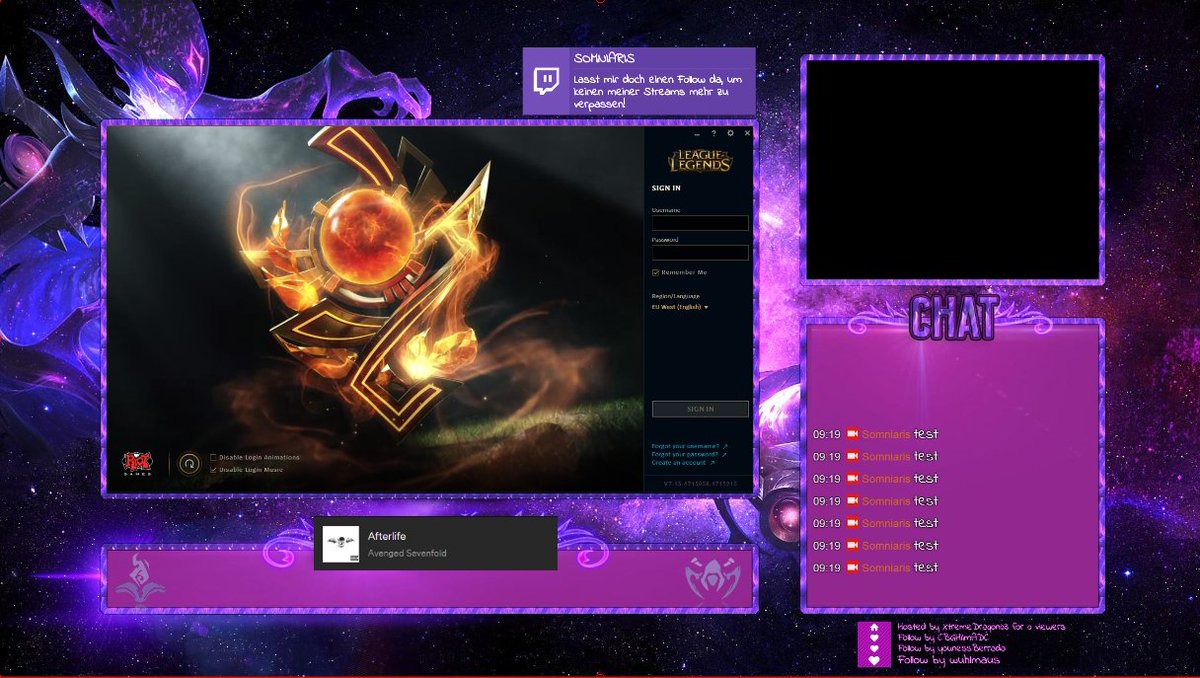Open Forgot your username link
1200x678 pixels.
(x=685, y=447)
